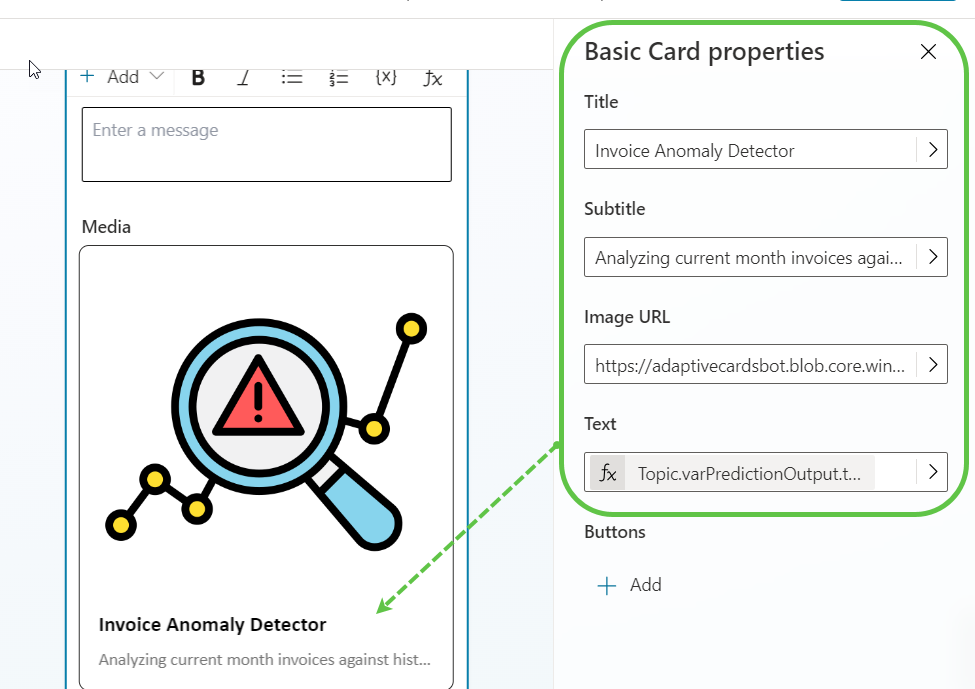Click the Title field showing Invoice Anomaly Detector

[x=750, y=149]
